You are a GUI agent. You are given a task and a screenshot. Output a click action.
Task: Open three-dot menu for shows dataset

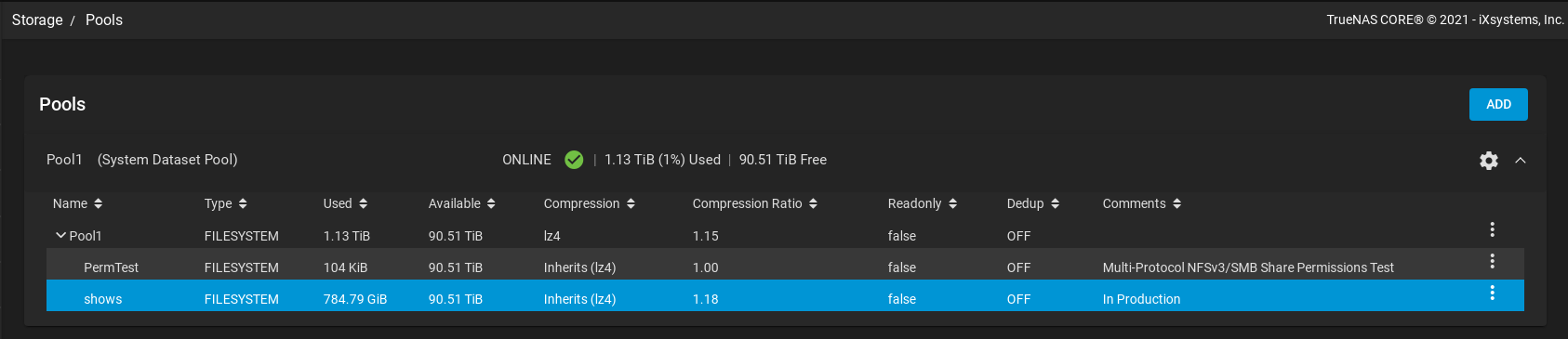pos(1492,293)
